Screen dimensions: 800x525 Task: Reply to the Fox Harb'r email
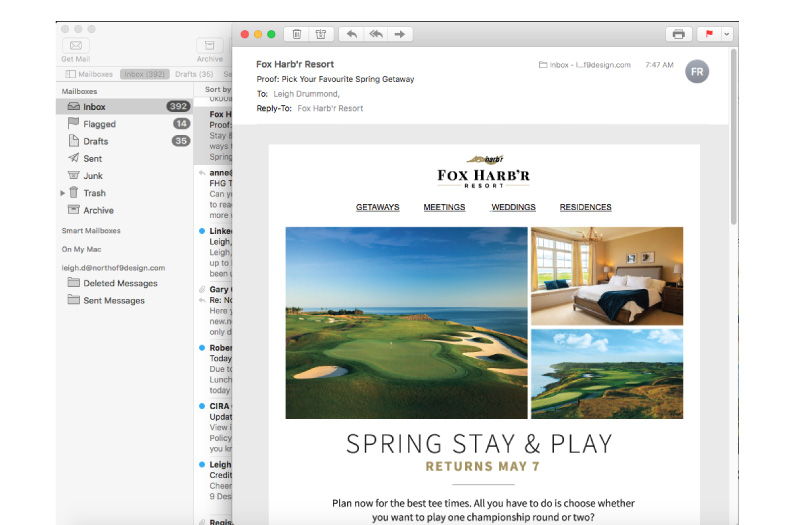(x=351, y=34)
